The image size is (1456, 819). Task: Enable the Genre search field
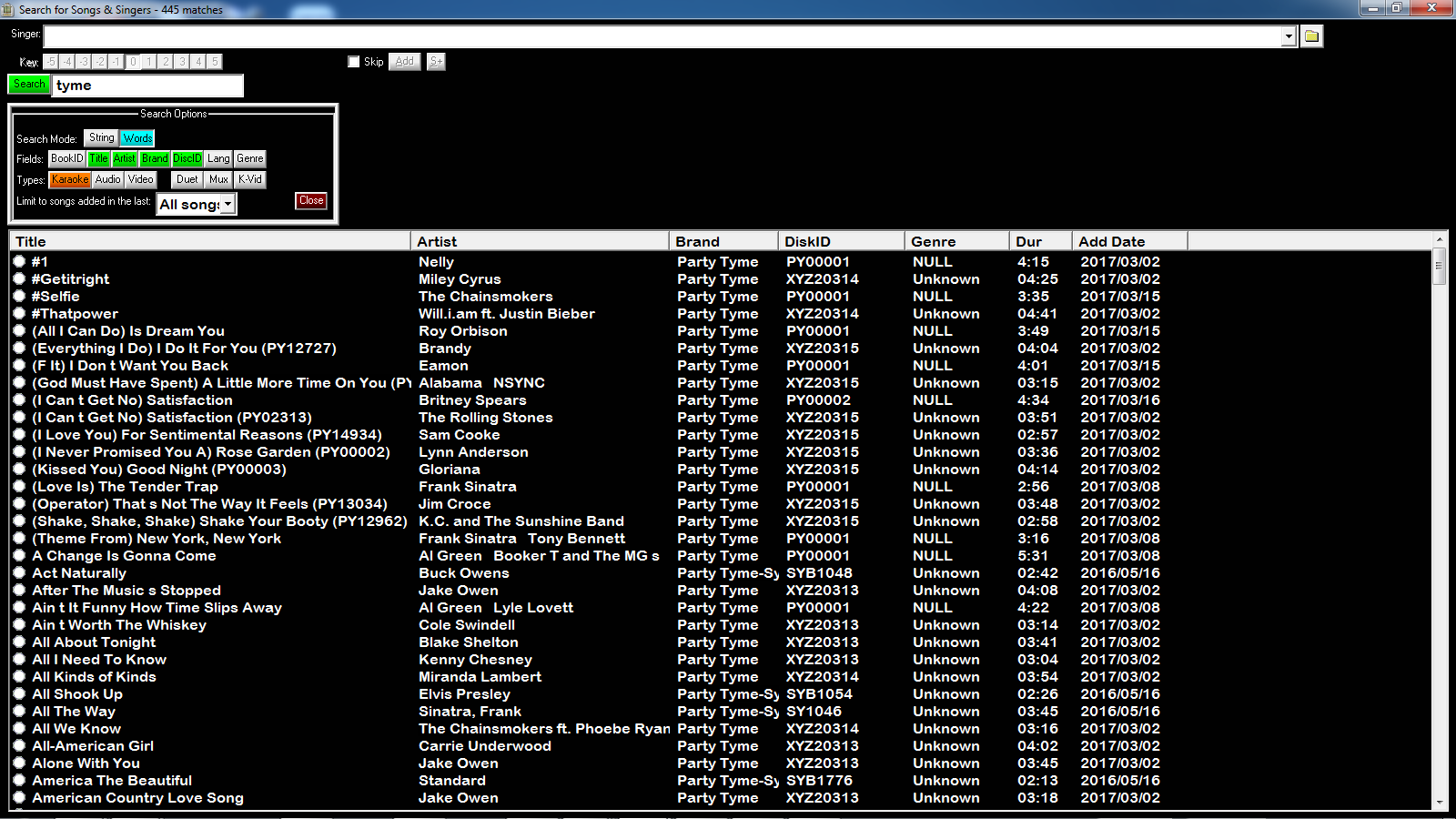(249, 158)
